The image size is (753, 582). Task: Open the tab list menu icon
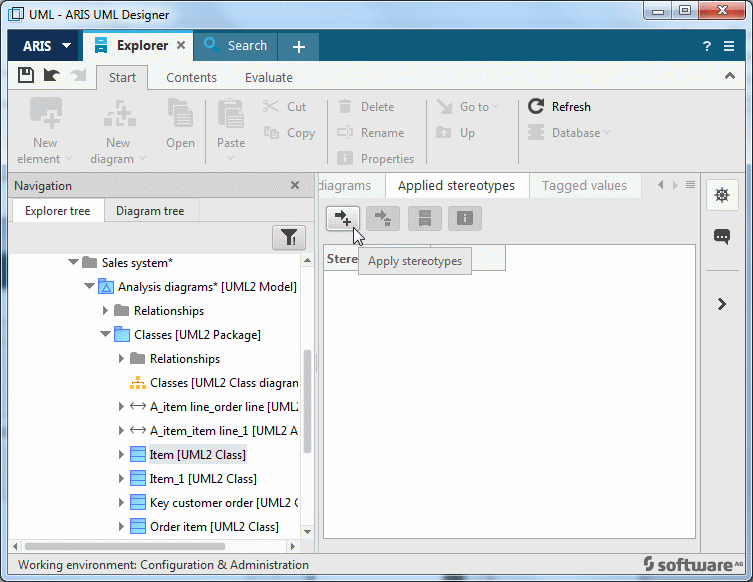[690, 185]
